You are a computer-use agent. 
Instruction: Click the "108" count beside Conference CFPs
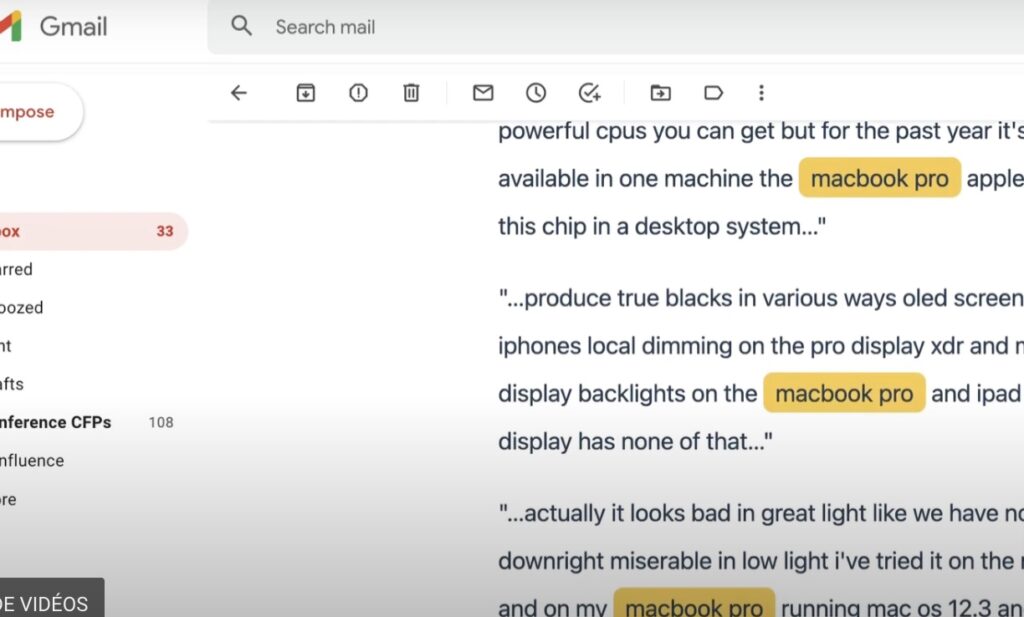tap(161, 422)
